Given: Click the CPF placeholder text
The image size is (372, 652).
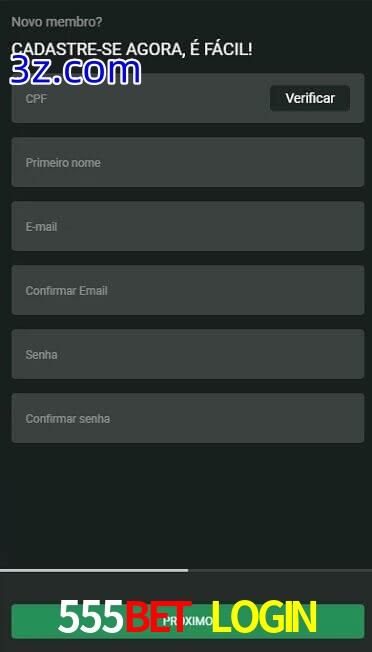Looking at the screenshot, I should click(x=36, y=99).
